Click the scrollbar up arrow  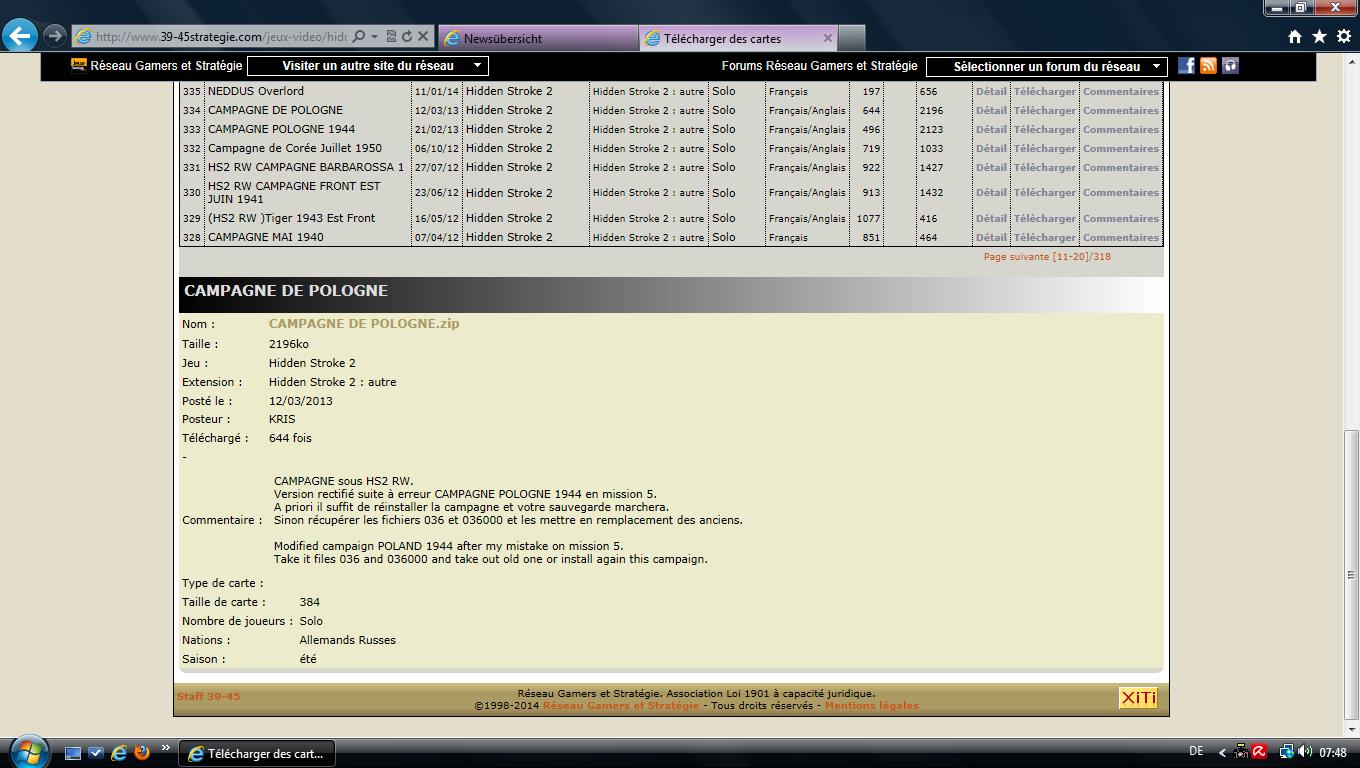pyautogui.click(x=1351, y=62)
